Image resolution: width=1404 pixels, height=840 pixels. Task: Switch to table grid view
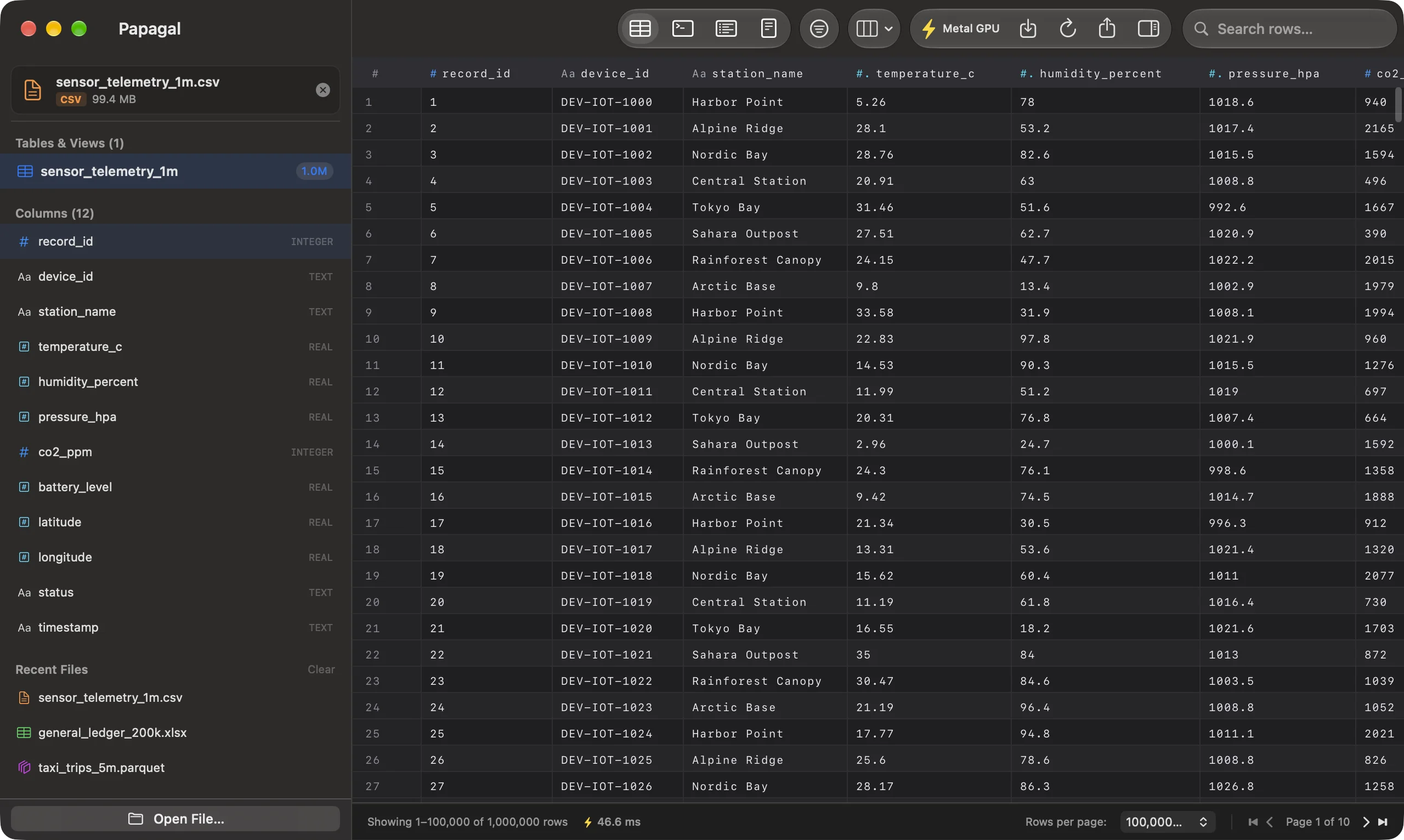[x=639, y=29]
